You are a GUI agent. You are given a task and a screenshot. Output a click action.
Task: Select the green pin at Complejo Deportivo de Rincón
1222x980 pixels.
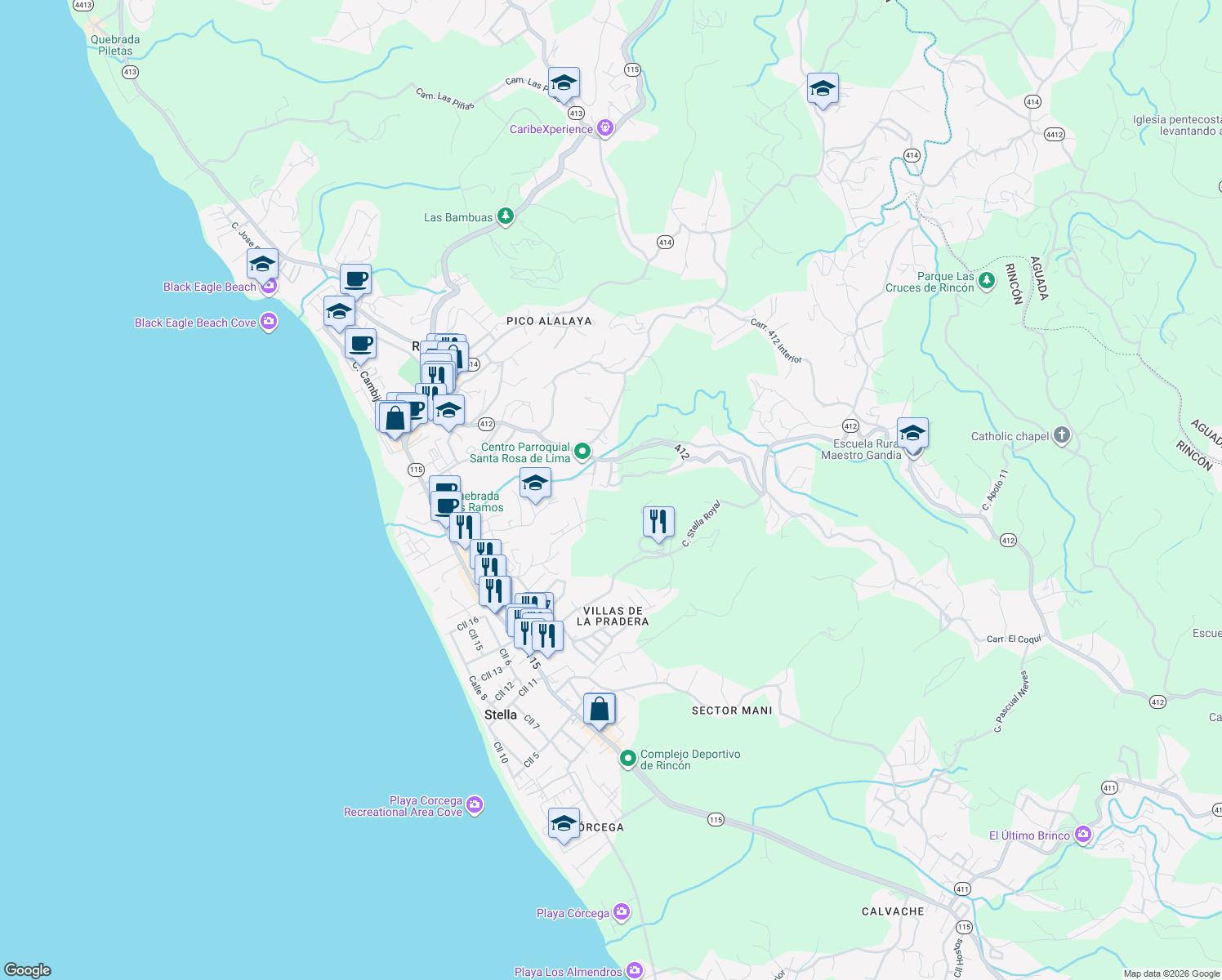pyautogui.click(x=628, y=758)
